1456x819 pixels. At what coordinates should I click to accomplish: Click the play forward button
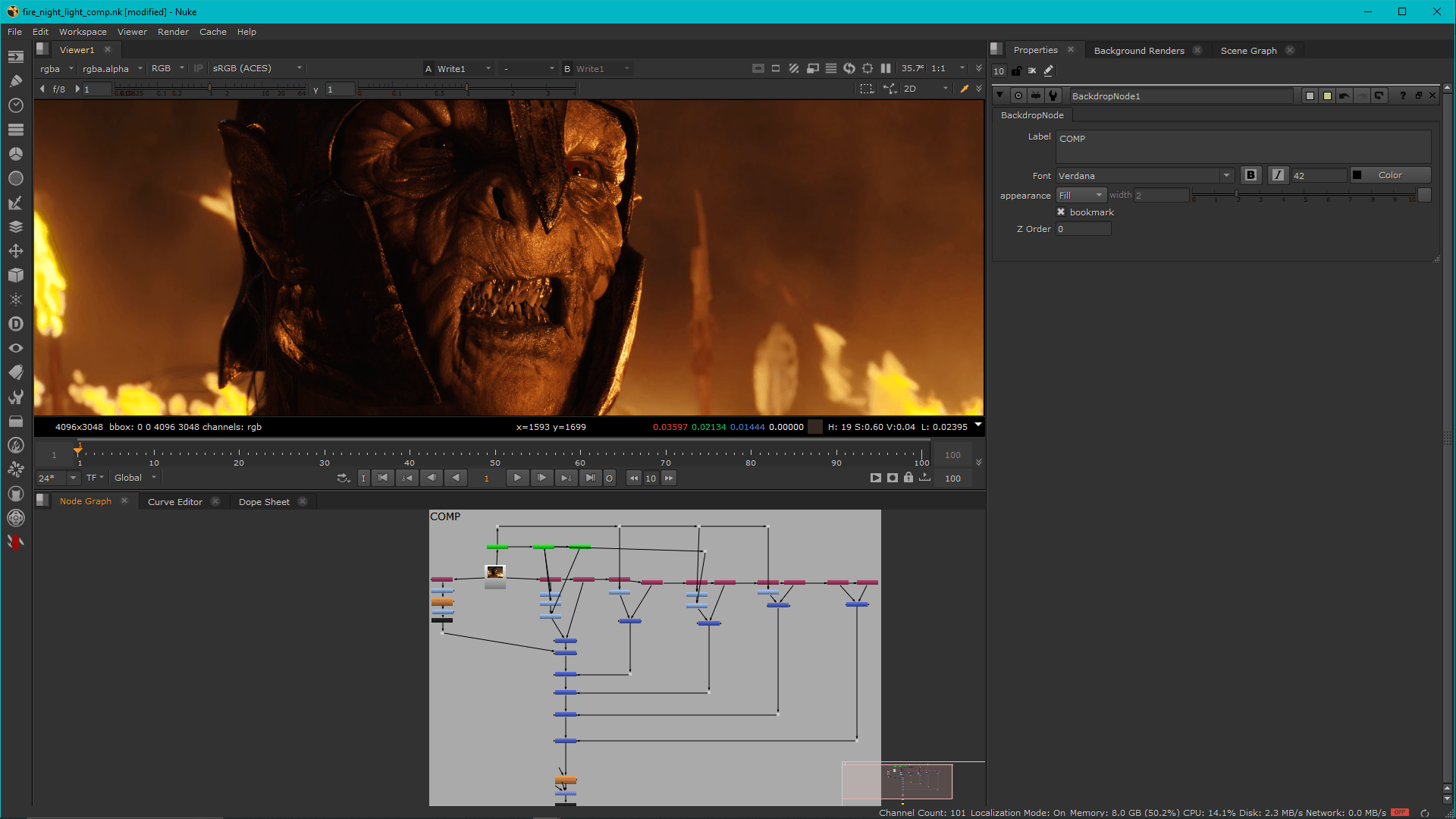tap(517, 478)
